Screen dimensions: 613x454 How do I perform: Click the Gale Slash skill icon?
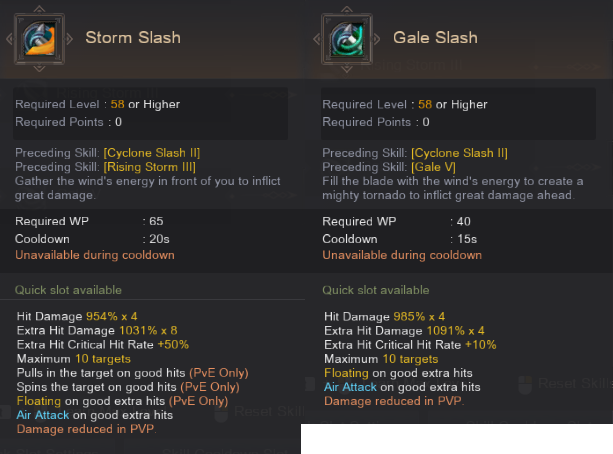[347, 39]
